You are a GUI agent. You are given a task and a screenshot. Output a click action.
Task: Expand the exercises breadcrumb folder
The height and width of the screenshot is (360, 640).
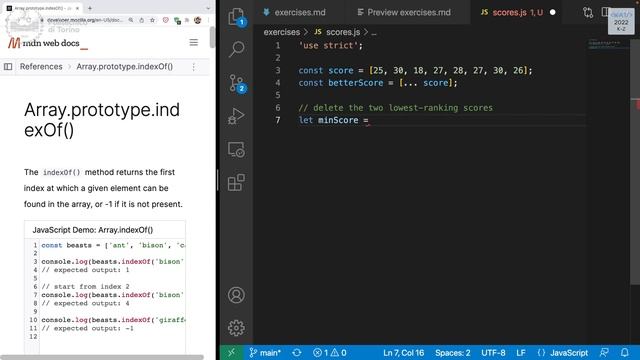click(281, 32)
